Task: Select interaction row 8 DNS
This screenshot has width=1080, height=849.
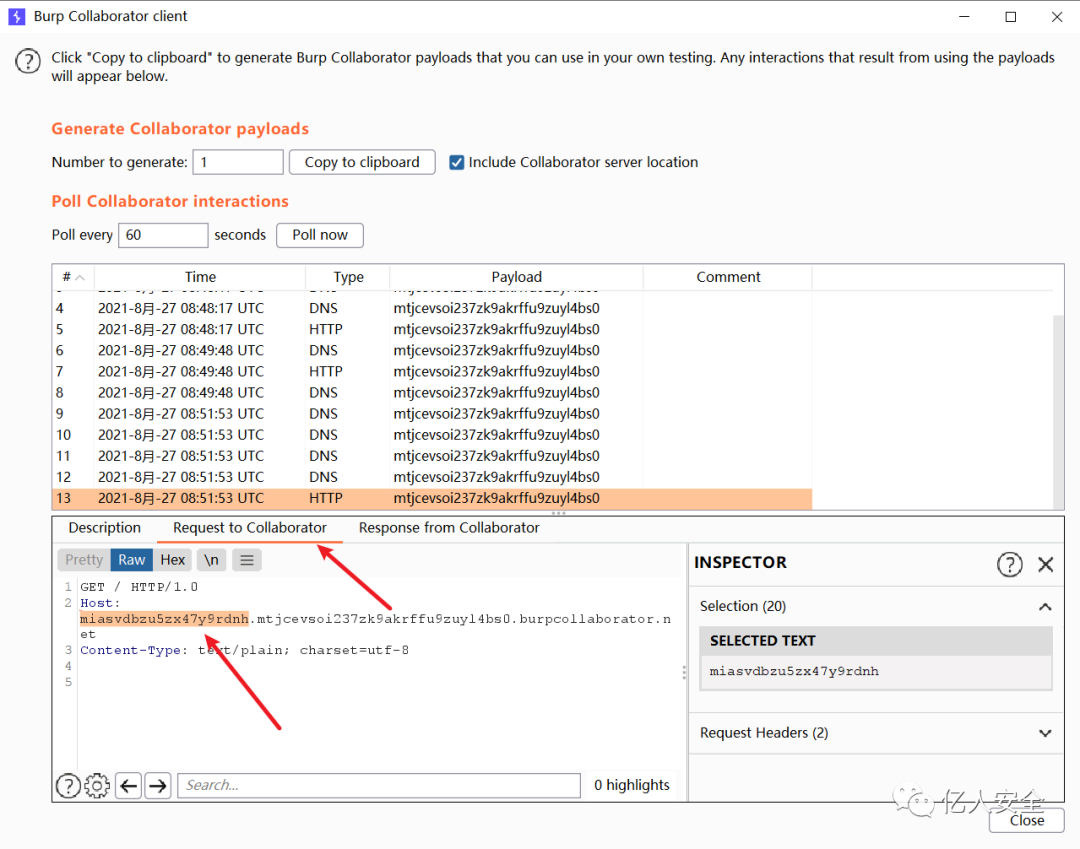Action: point(432,393)
